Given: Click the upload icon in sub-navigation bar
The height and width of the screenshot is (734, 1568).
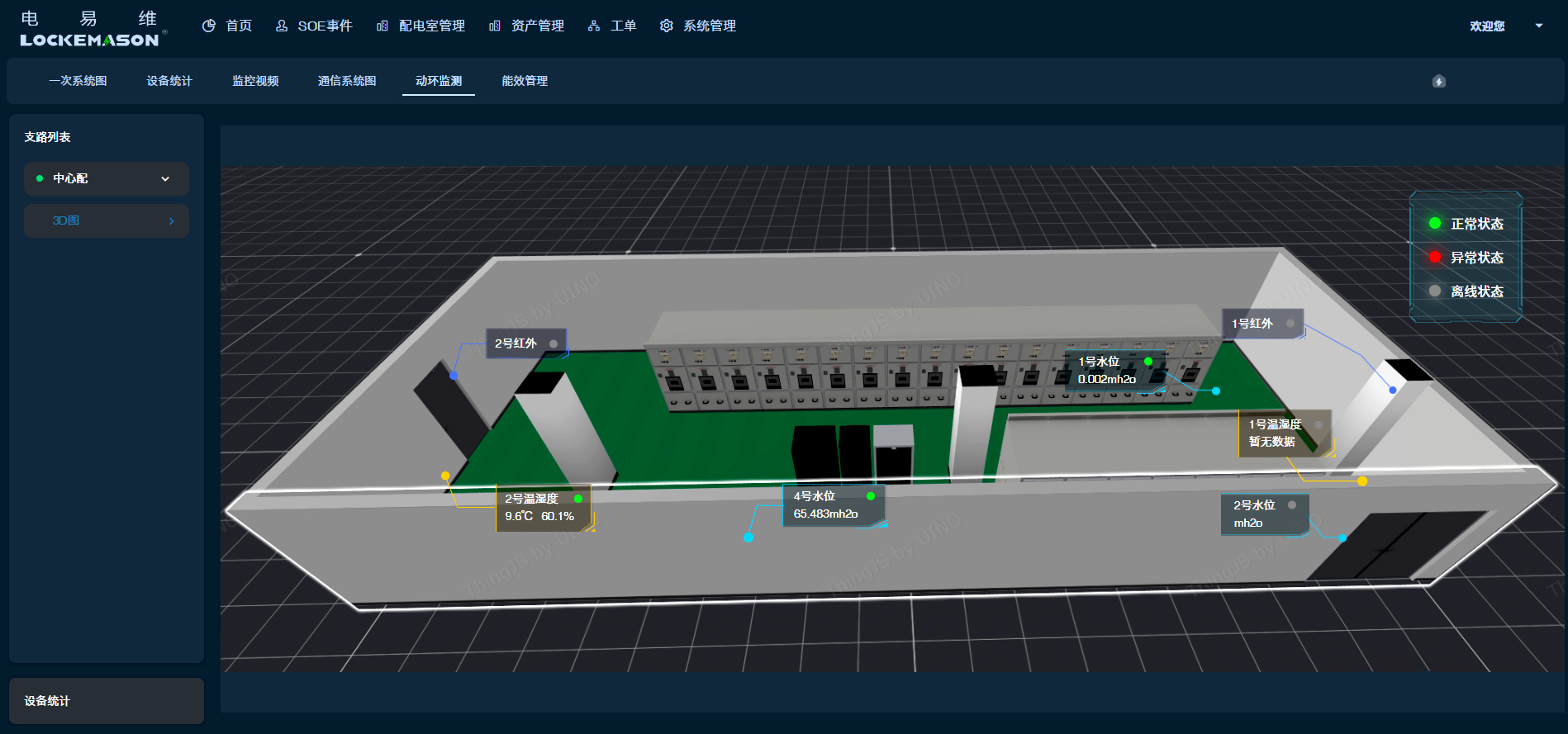Looking at the screenshot, I should click(1439, 81).
